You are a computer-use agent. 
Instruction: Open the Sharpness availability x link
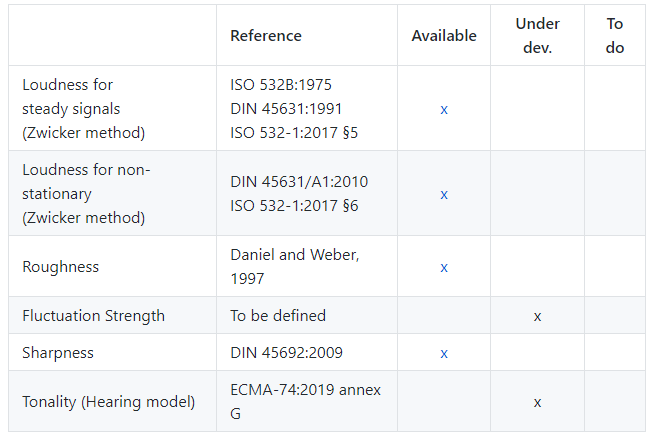[444, 354]
